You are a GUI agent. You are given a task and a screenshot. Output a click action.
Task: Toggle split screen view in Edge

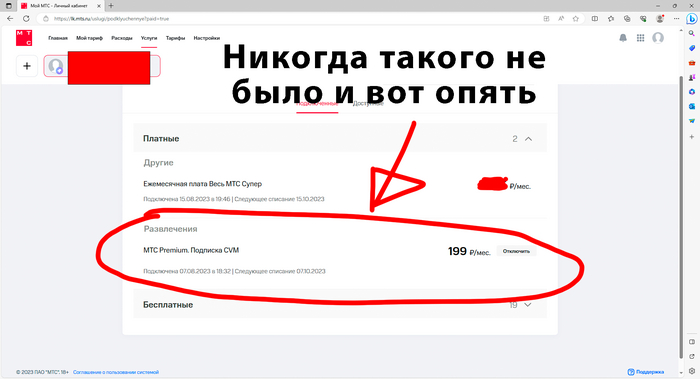click(595, 19)
